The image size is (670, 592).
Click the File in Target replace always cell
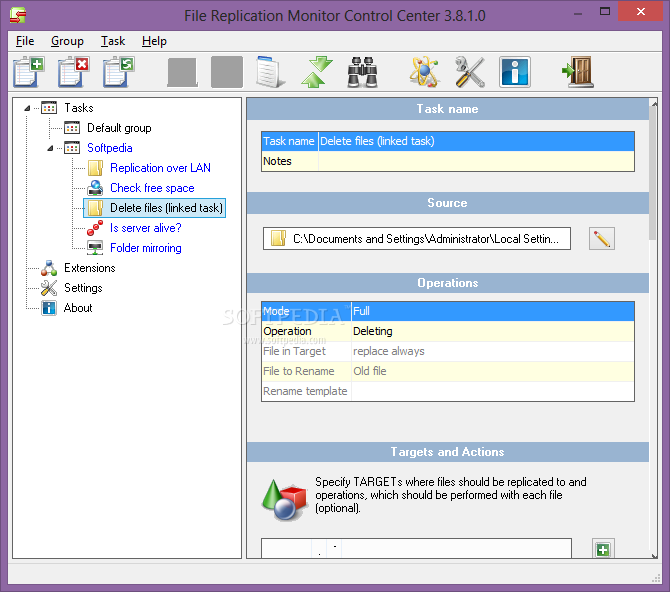click(x=493, y=351)
